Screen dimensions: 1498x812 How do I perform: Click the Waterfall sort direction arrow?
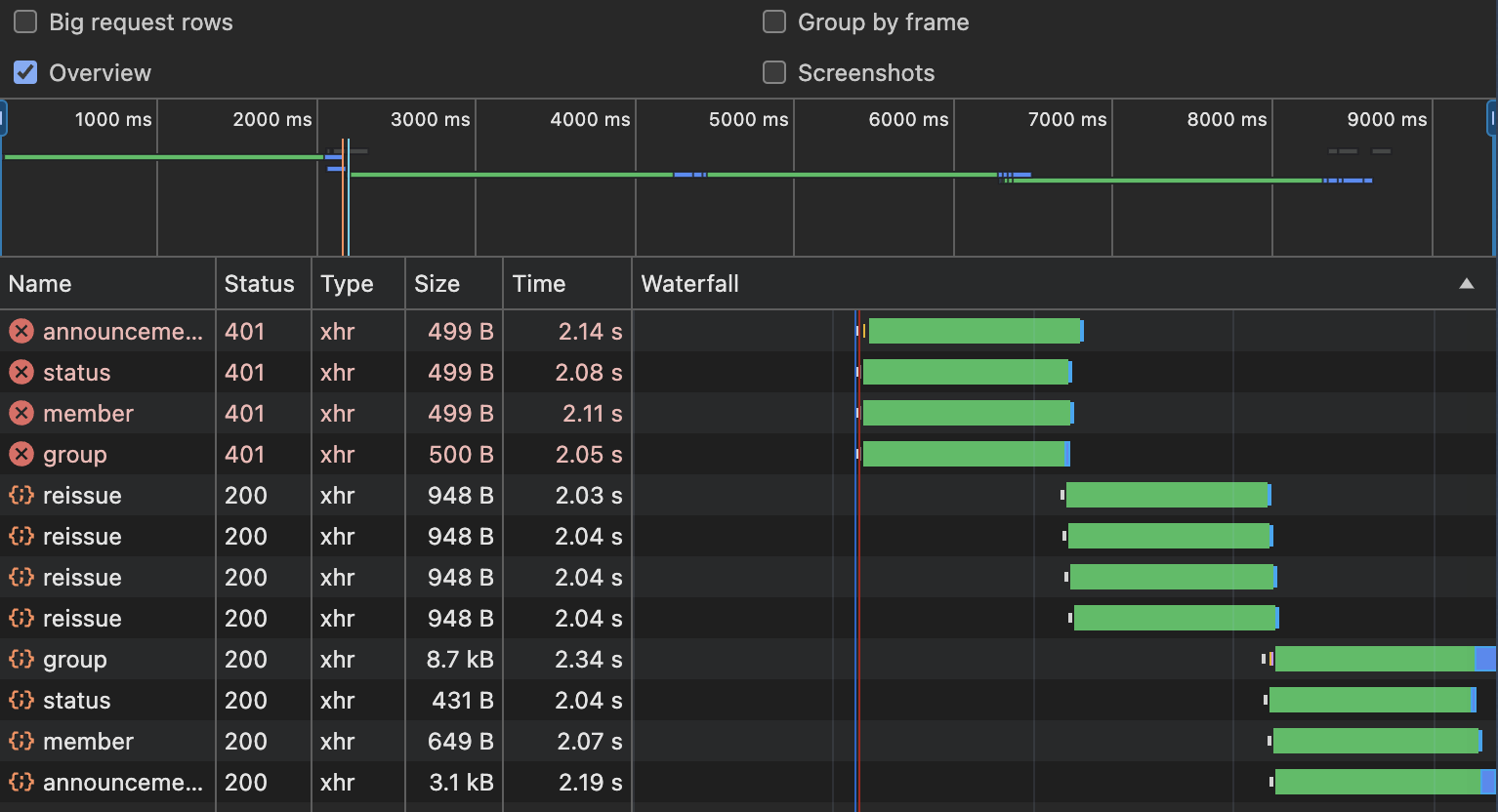[1466, 284]
